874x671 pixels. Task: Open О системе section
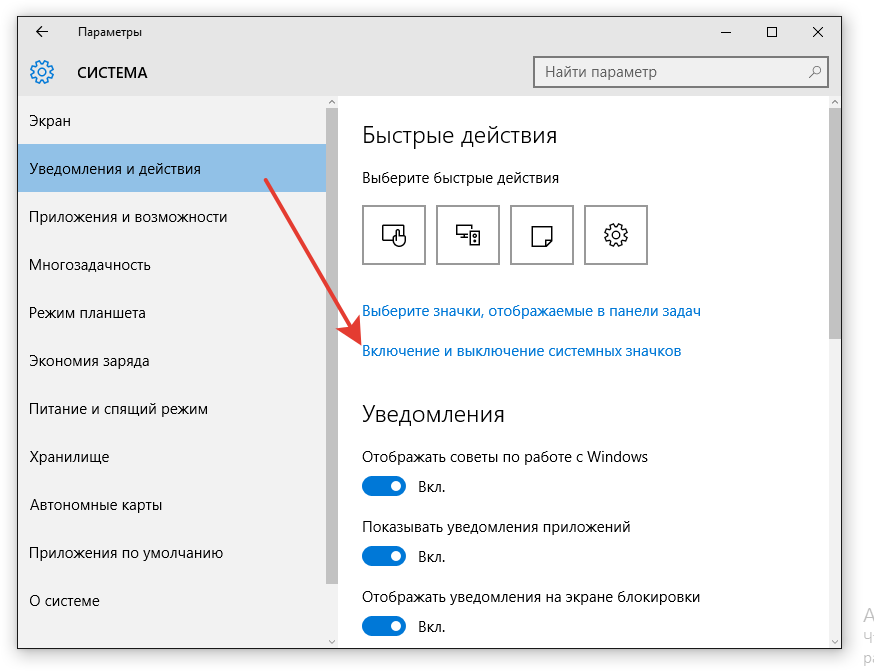pos(172,601)
